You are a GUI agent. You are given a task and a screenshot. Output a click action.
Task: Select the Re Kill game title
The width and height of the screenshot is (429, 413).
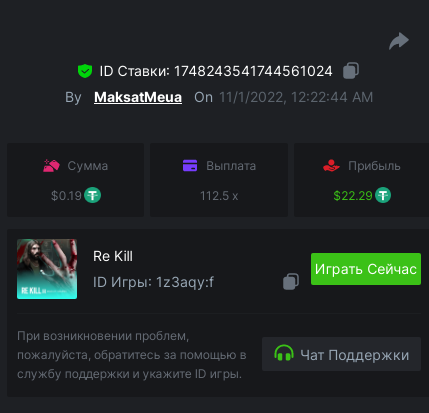tap(113, 256)
